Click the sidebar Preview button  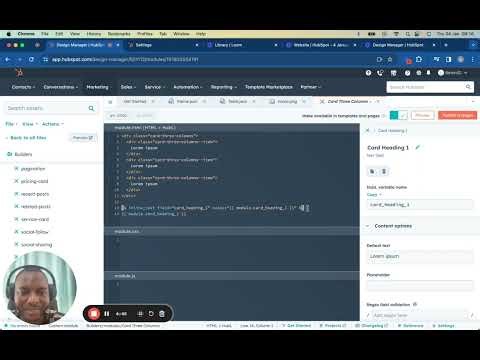coord(83,138)
